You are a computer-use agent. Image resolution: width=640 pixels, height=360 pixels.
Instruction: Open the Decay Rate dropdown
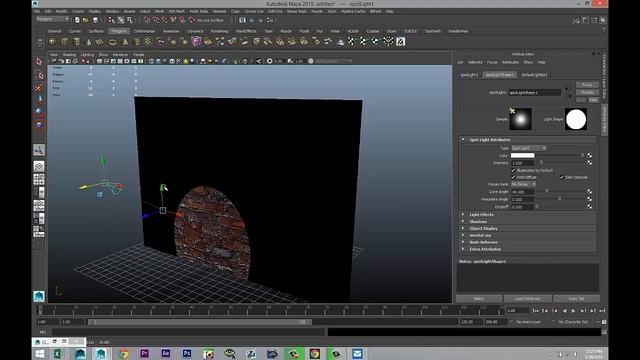(524, 184)
